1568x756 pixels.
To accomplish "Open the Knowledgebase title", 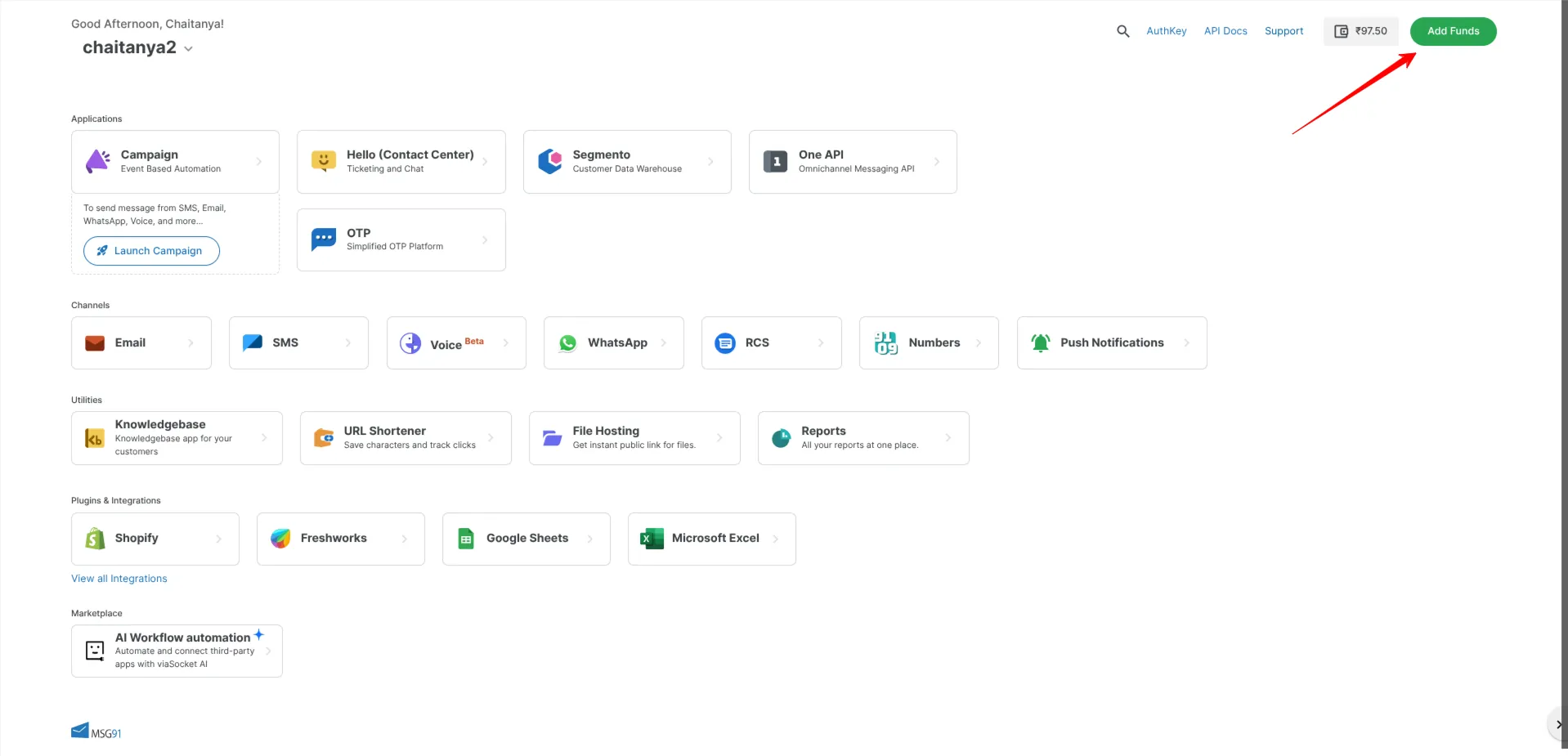I will (x=160, y=424).
